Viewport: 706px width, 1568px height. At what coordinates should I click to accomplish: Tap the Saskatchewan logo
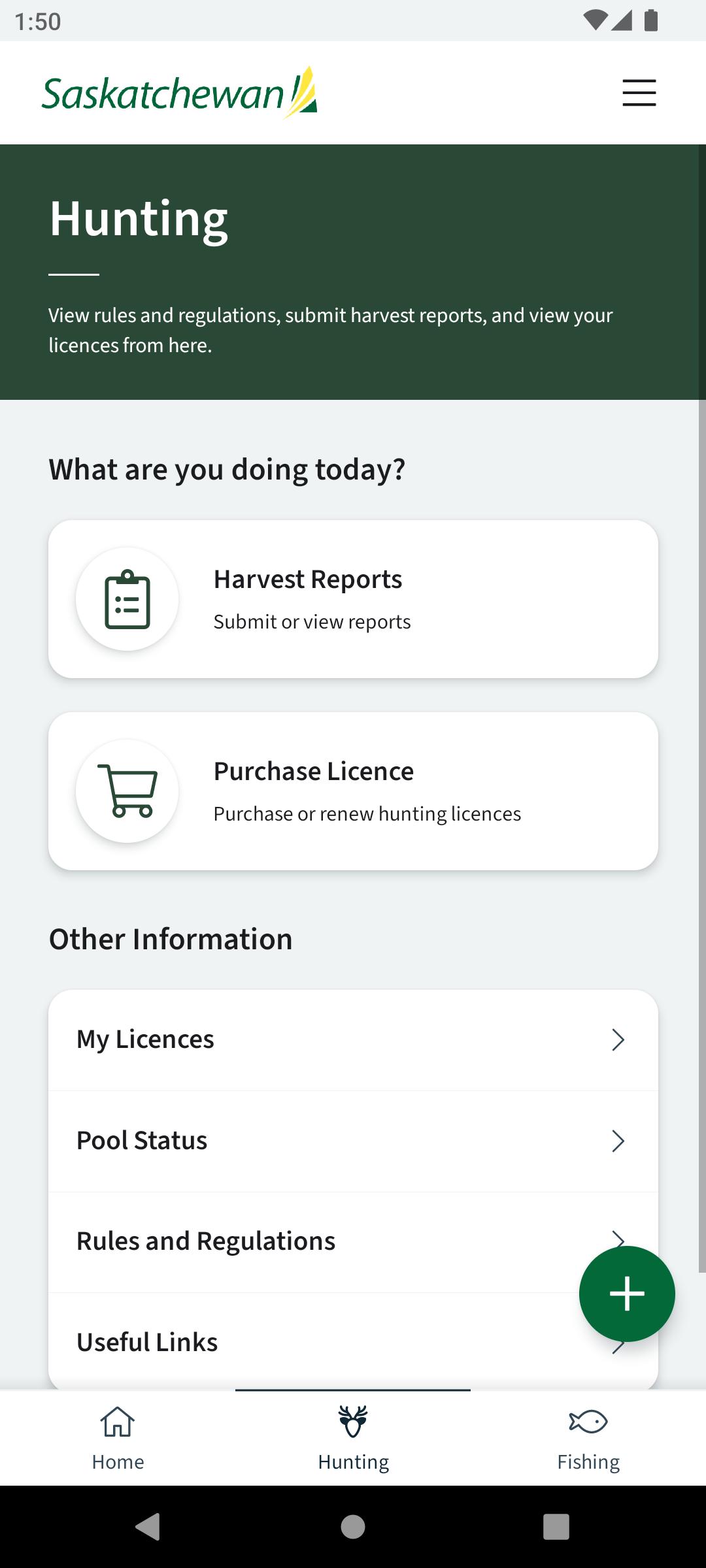180,93
